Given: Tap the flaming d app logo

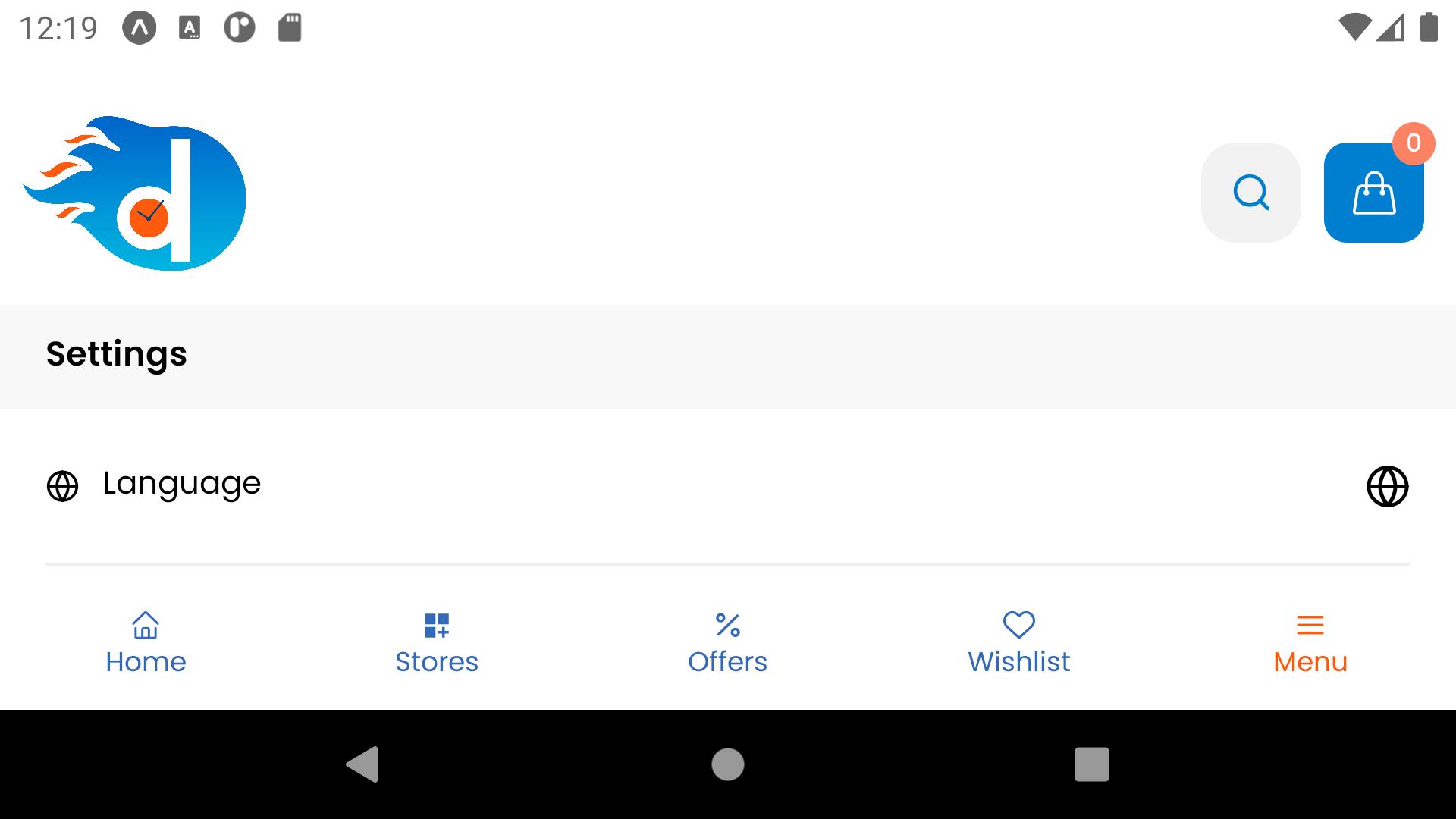Looking at the screenshot, I should click(134, 193).
